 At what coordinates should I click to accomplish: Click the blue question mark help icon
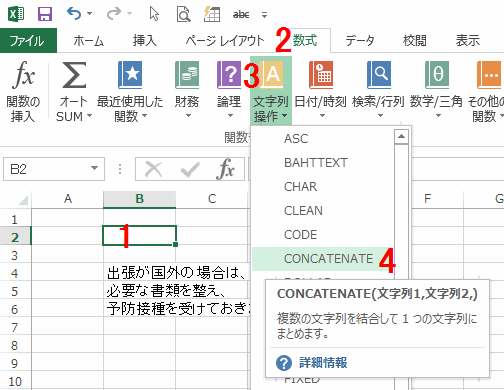tap(284, 363)
